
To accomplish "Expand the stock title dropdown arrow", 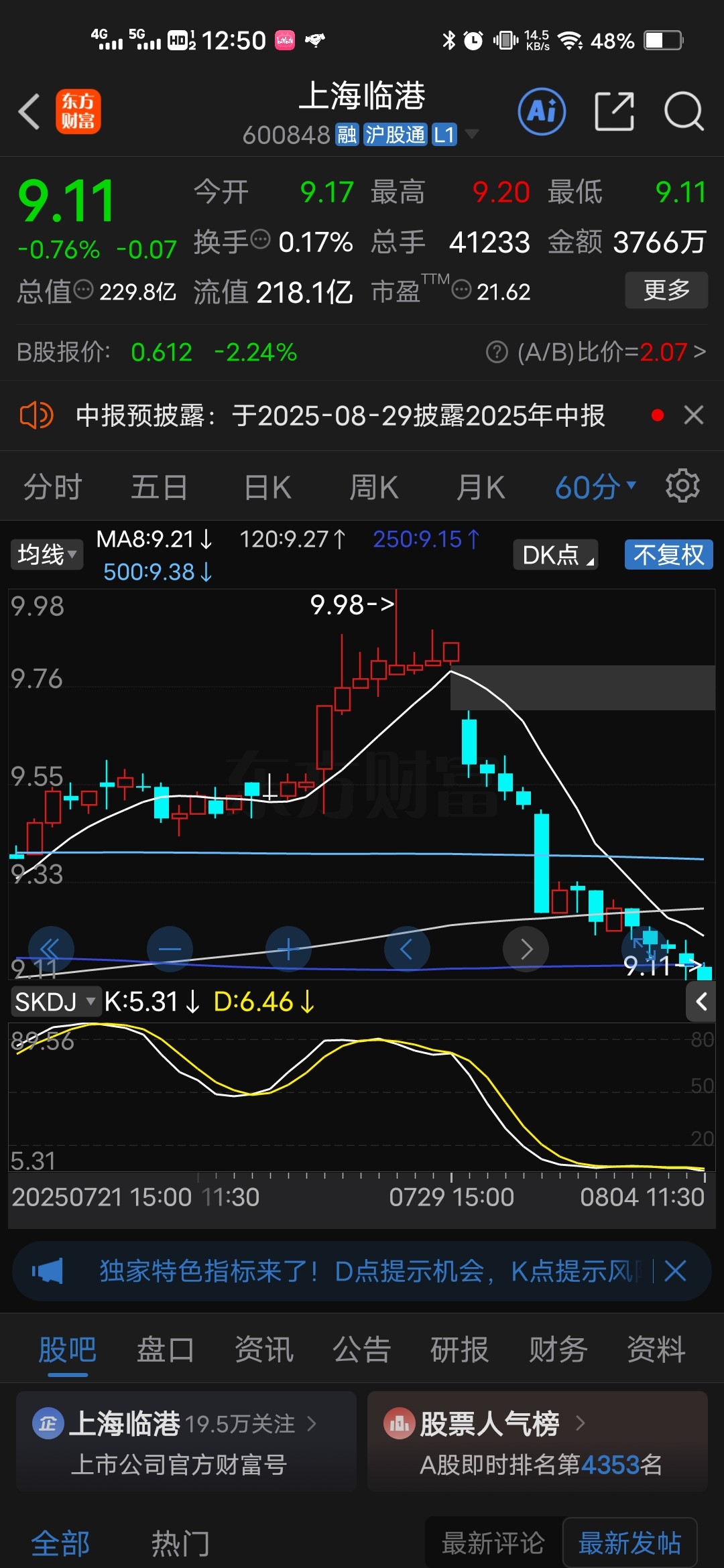I will 472,134.
